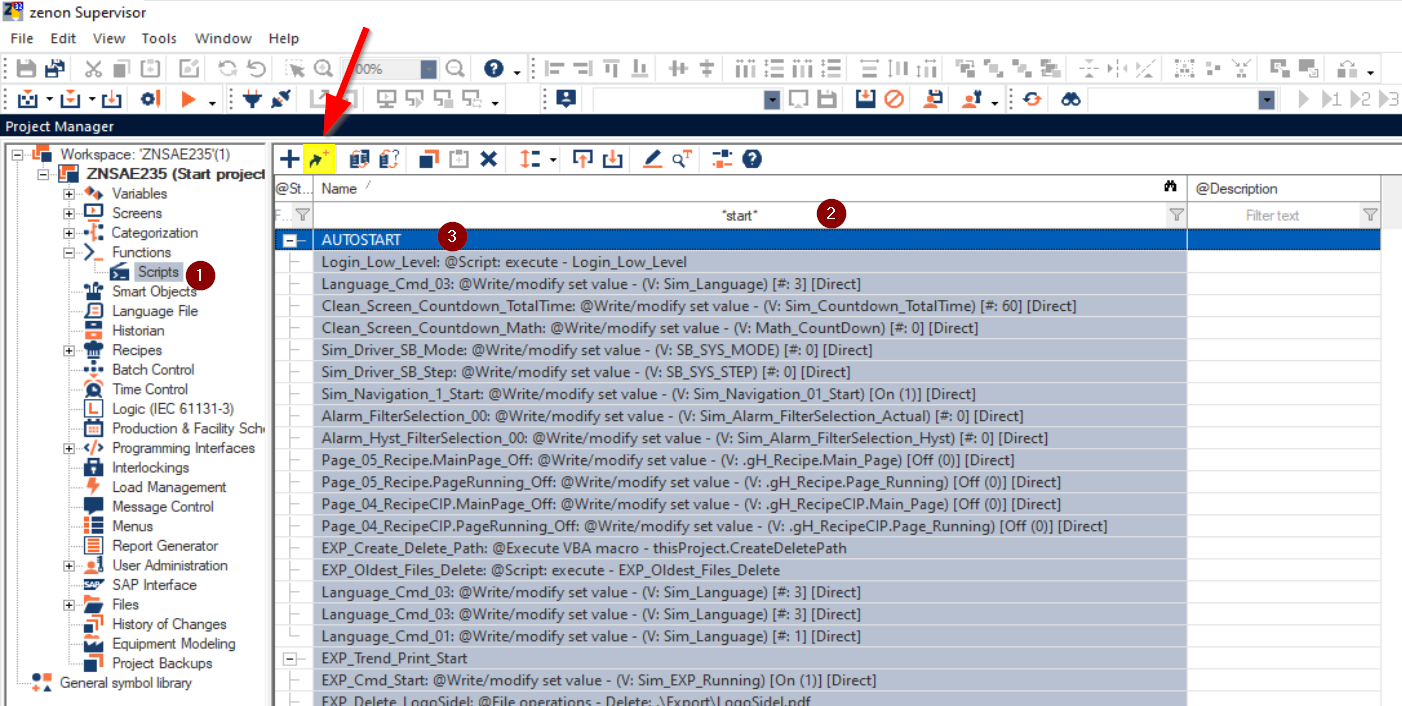Open the Window menu

223,38
